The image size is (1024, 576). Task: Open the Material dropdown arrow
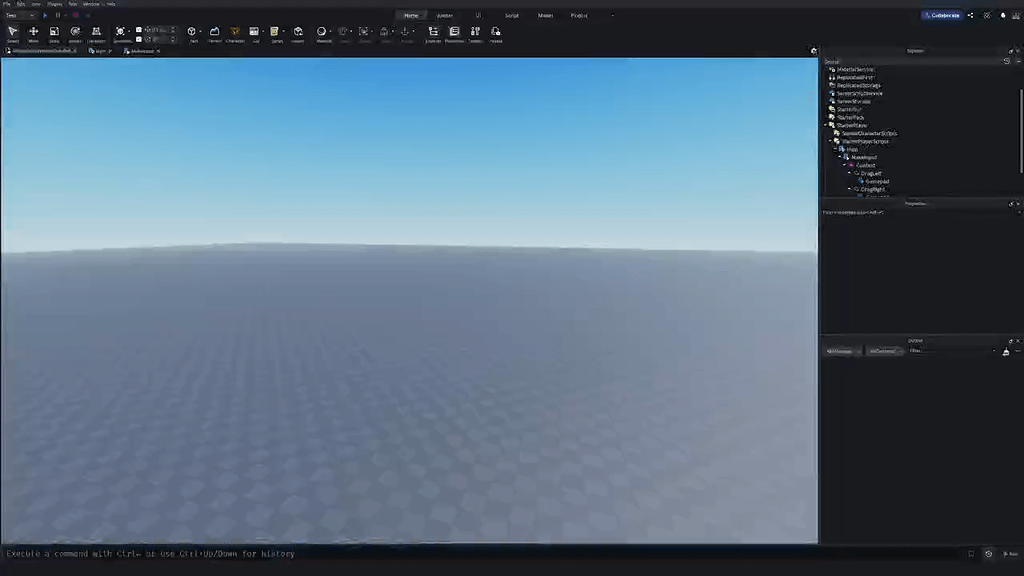pos(330,31)
